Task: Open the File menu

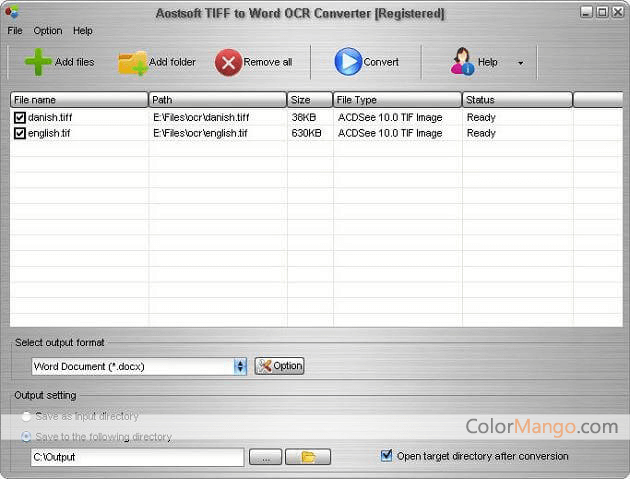Action: (x=15, y=31)
